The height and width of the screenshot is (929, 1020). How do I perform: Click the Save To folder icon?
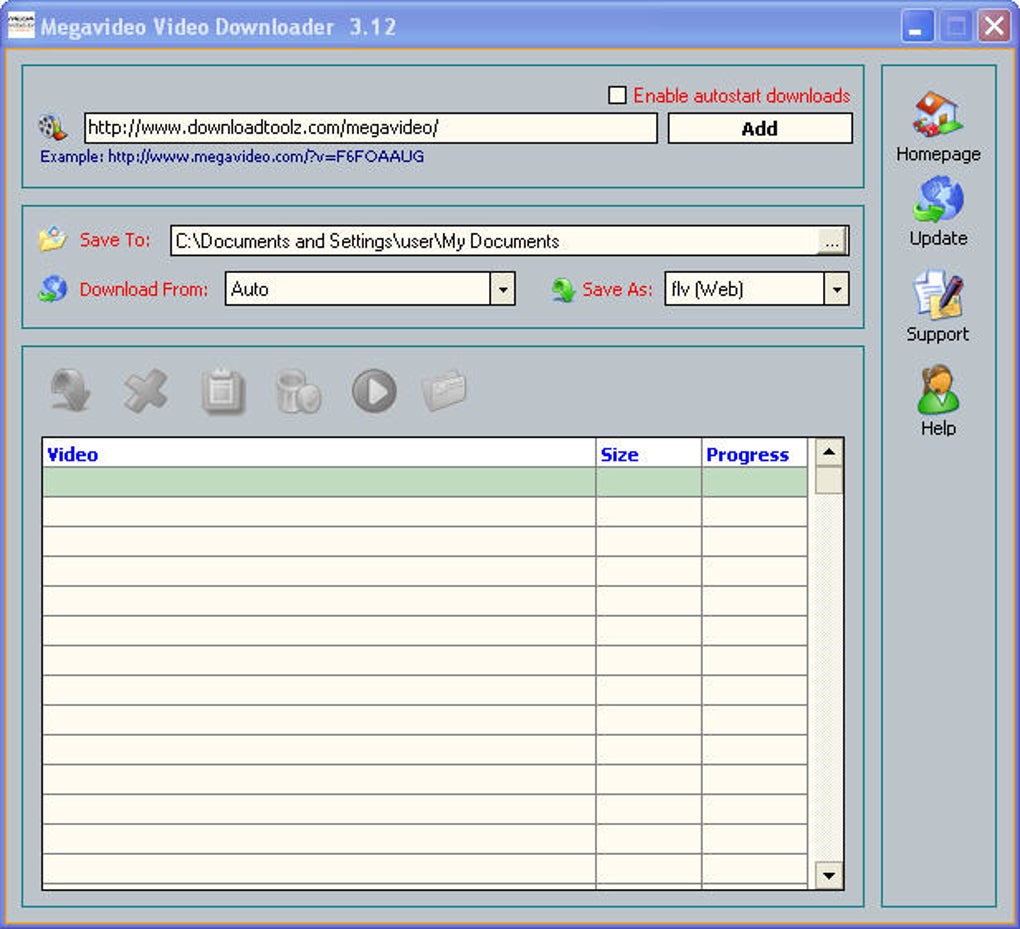pos(53,239)
